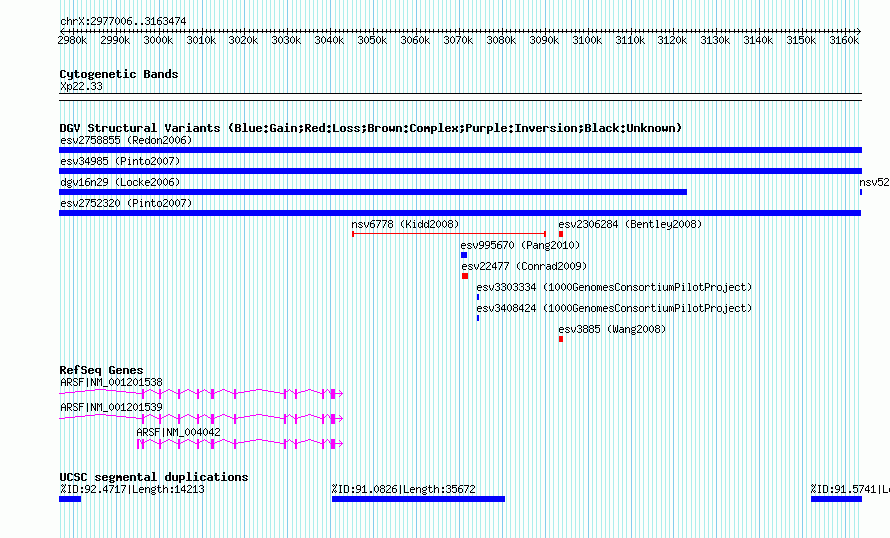890x538 pixels.
Task: Select the segmental duplication bar under %ID:91.5741
Action: tap(837, 499)
